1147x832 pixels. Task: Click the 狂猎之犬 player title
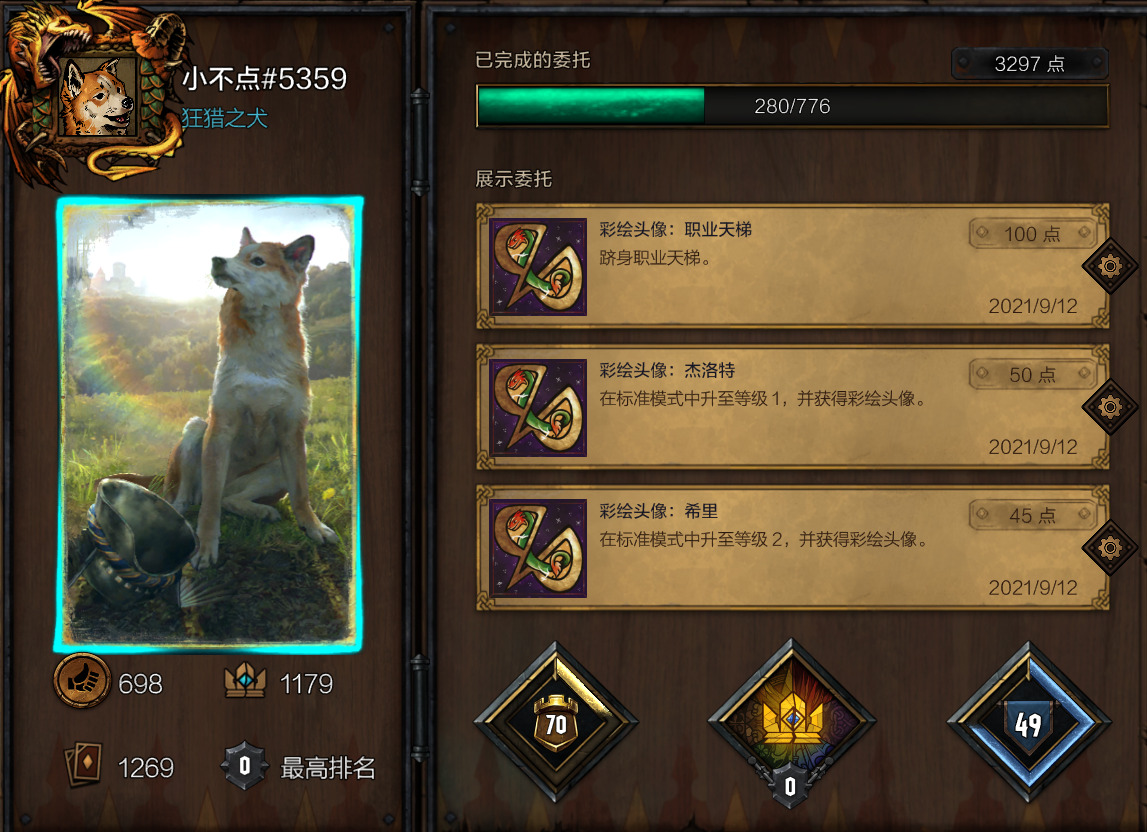point(225,118)
